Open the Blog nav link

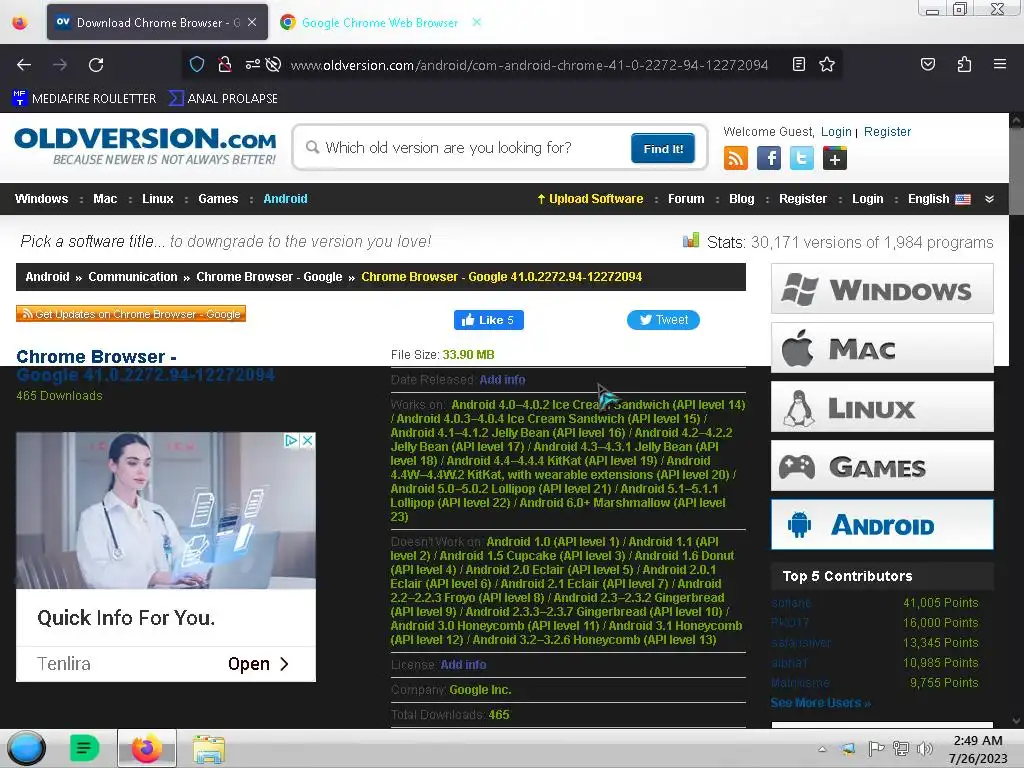point(741,199)
